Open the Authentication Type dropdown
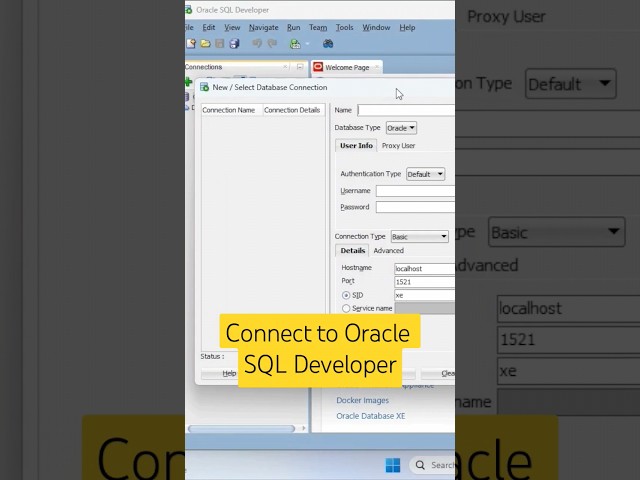Image resolution: width=640 pixels, height=480 pixels. point(425,174)
